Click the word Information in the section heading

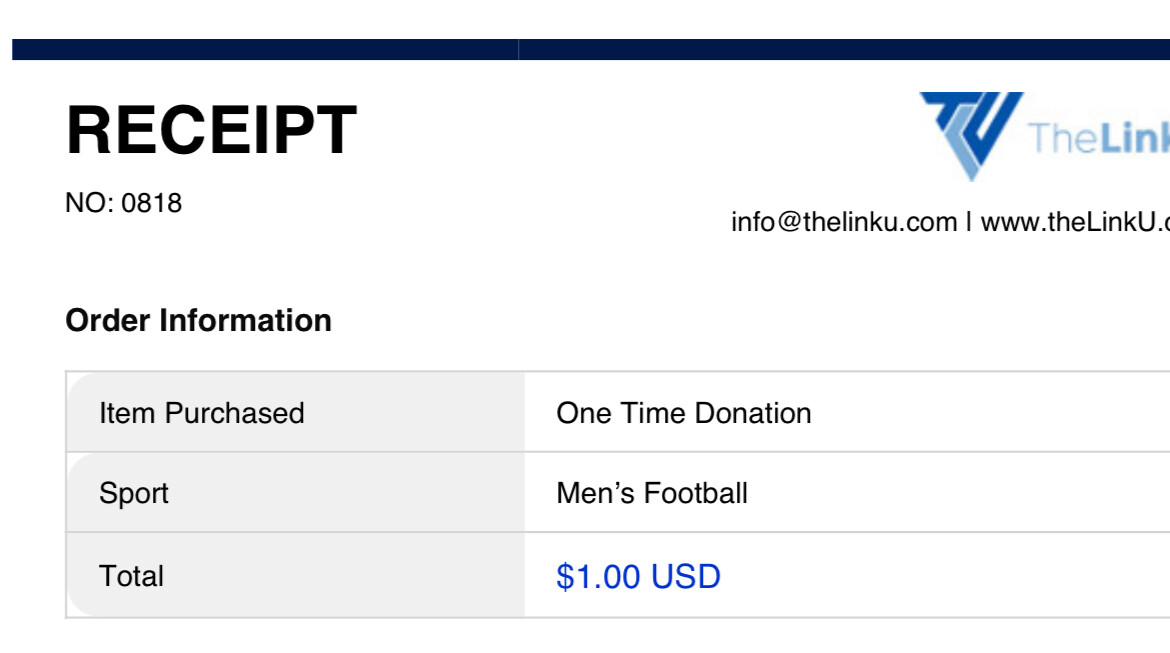click(x=245, y=320)
